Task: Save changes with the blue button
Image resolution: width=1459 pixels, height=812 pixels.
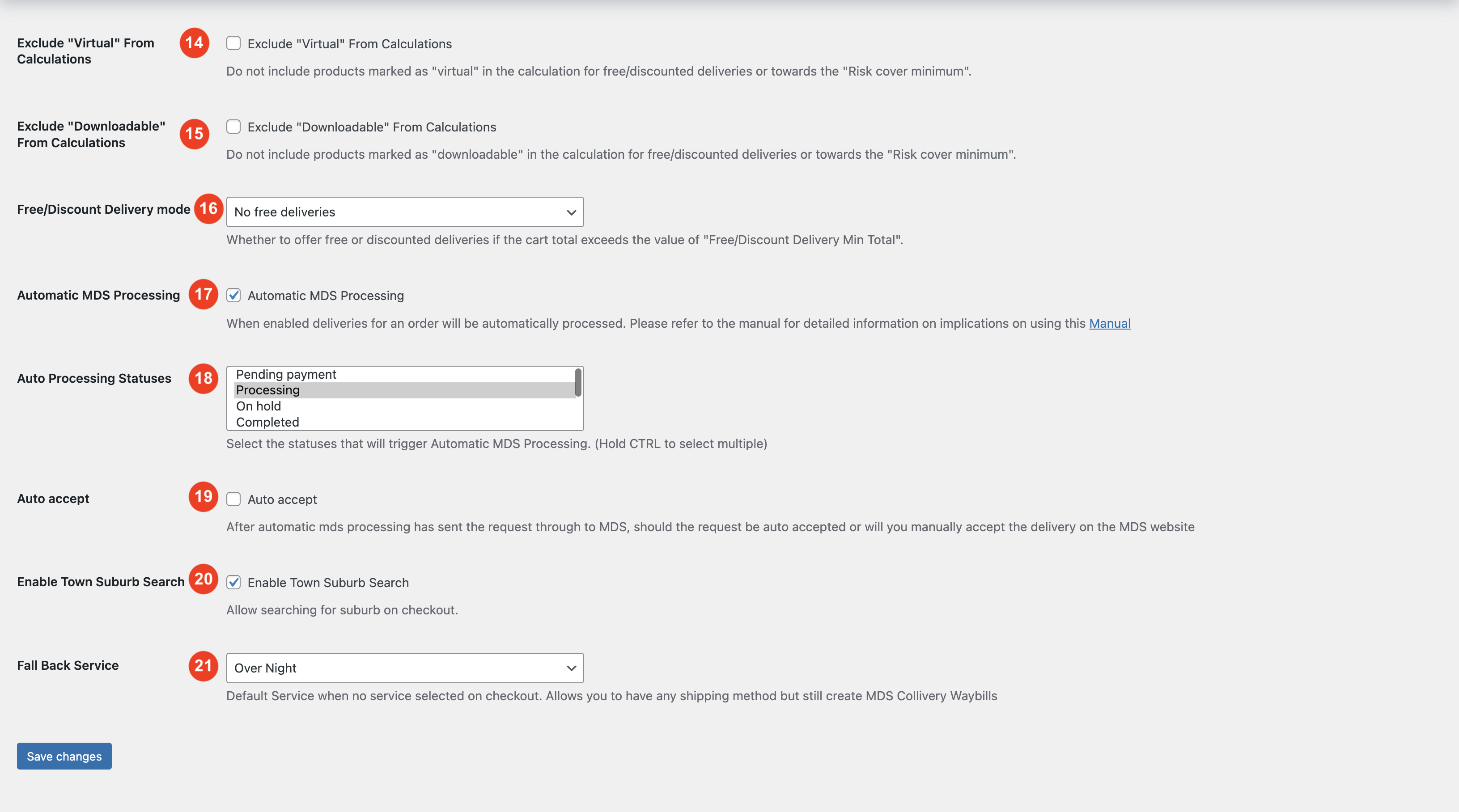Action: (x=64, y=756)
